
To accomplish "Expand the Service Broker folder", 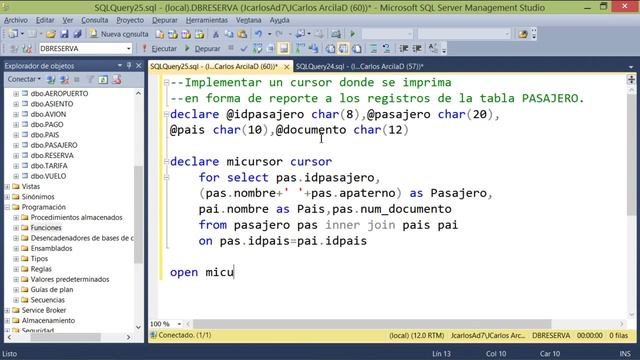I will pos(7,310).
